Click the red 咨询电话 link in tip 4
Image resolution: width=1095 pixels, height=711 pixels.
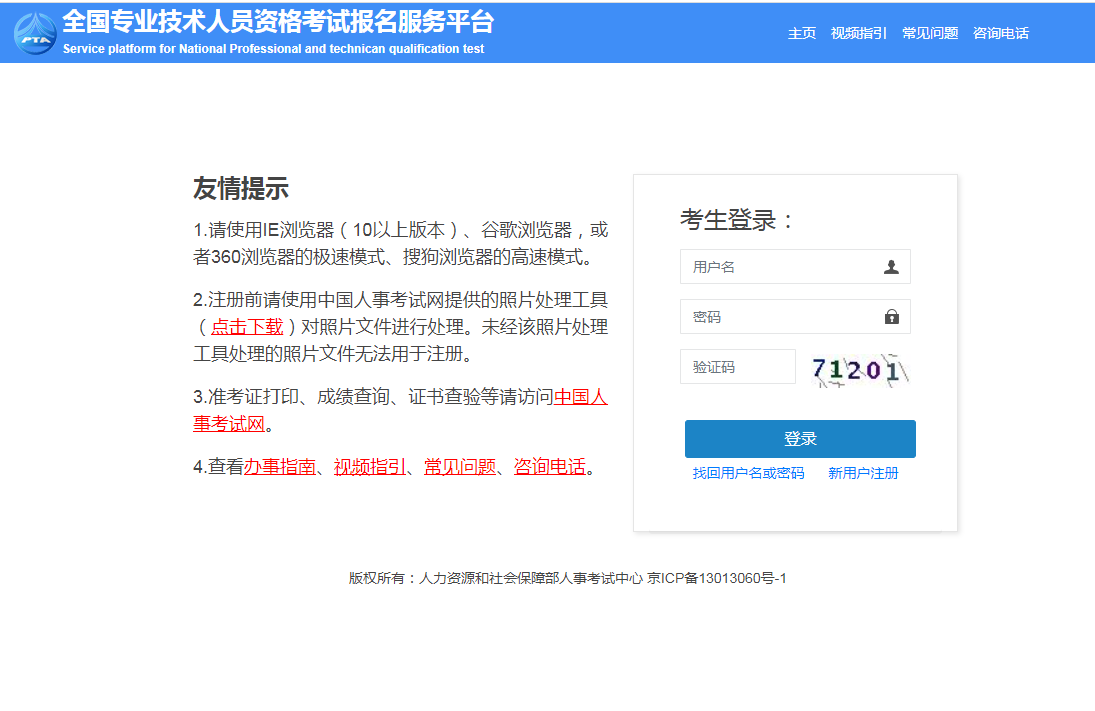click(549, 467)
